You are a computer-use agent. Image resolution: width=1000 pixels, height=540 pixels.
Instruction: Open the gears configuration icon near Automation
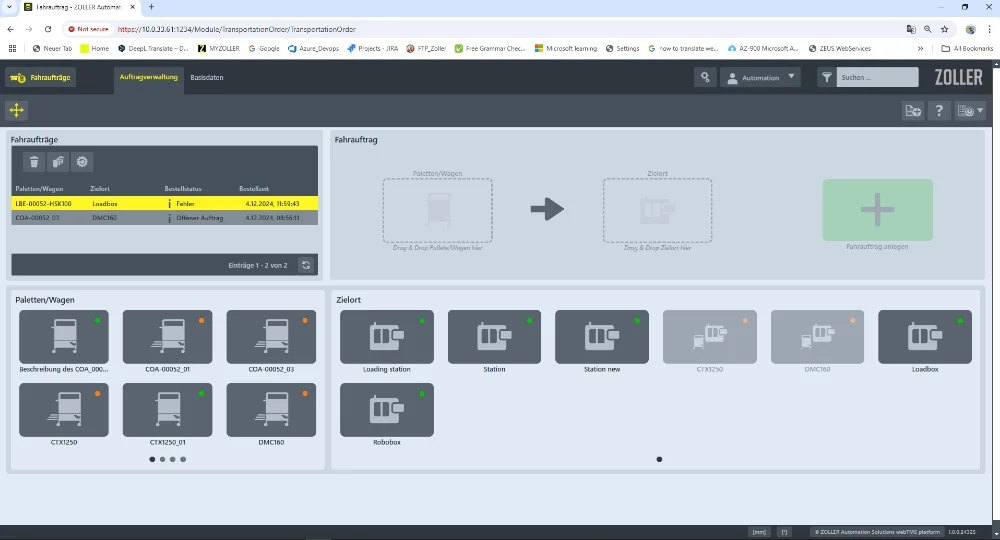tap(705, 77)
